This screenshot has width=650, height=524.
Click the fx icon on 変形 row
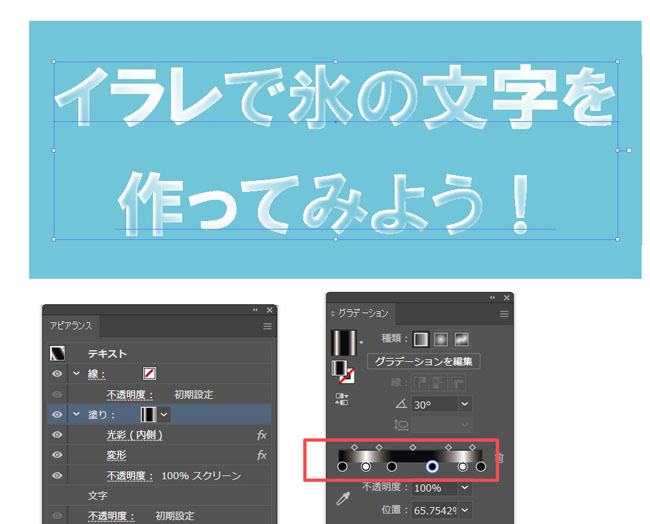(262, 455)
